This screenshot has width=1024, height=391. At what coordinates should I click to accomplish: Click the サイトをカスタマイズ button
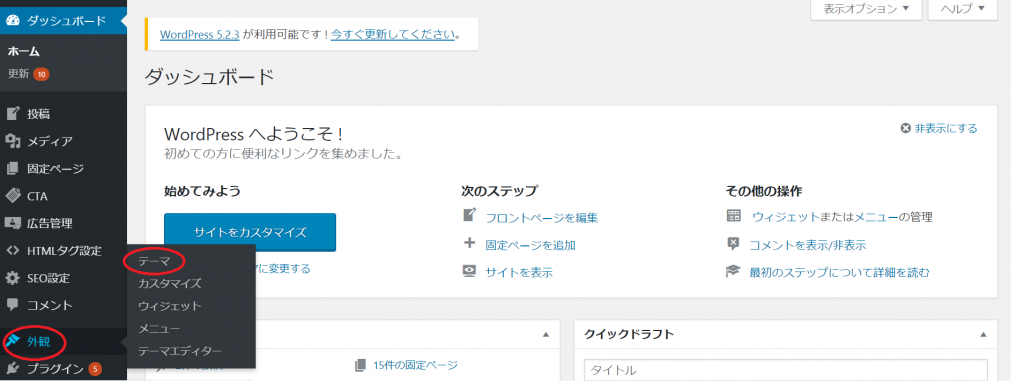point(250,232)
